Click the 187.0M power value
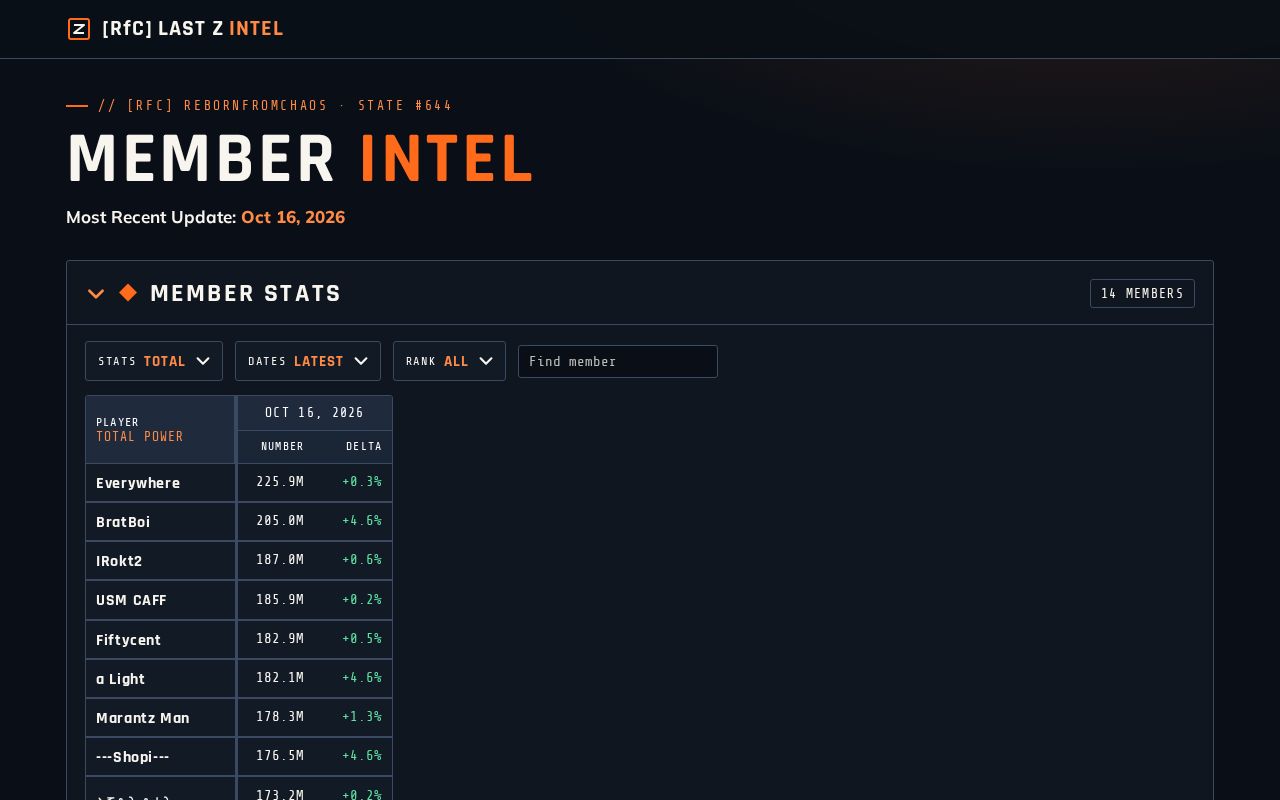The image size is (1280, 800). [280, 560]
